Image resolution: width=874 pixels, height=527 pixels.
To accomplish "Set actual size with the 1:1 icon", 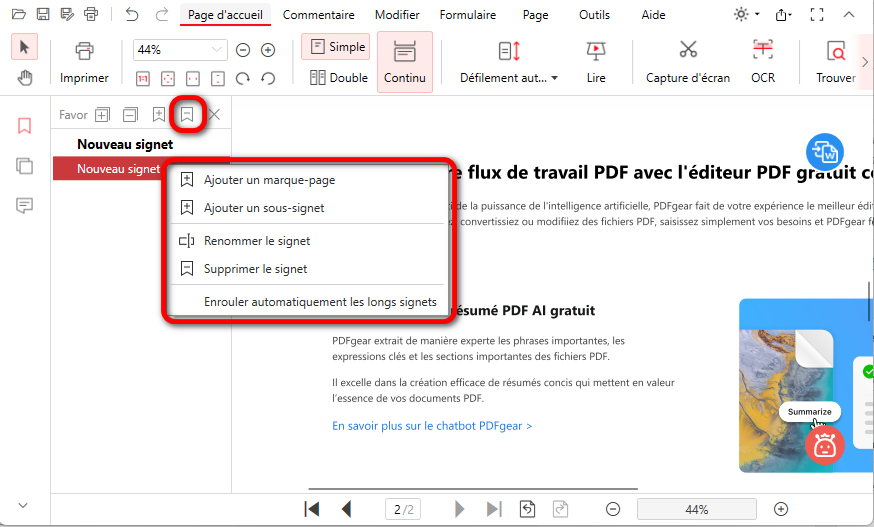I will tap(143, 79).
